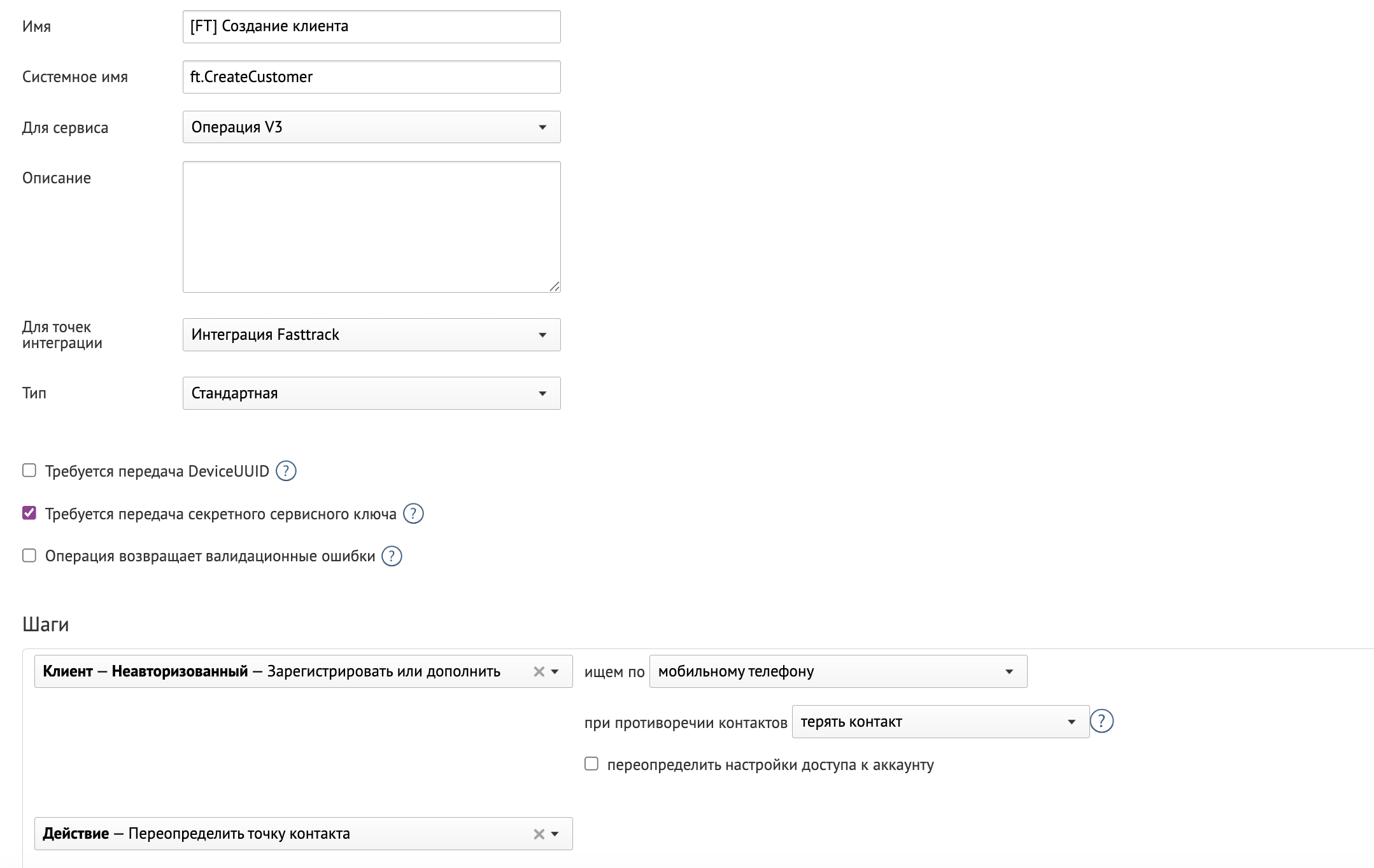Open the Для сервиса dropdown
This screenshot has width=1374, height=868.
(x=371, y=127)
